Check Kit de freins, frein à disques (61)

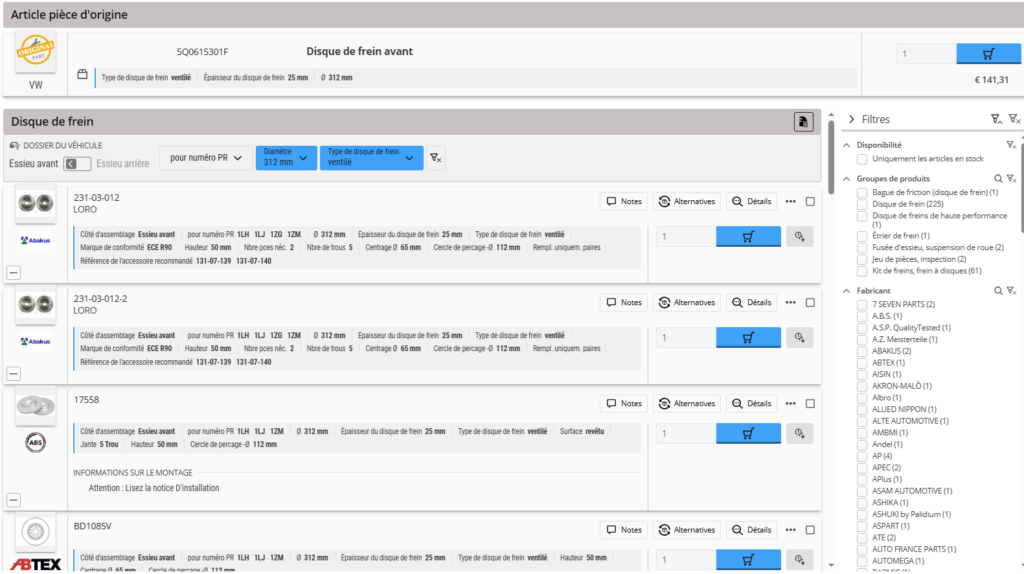tap(862, 271)
